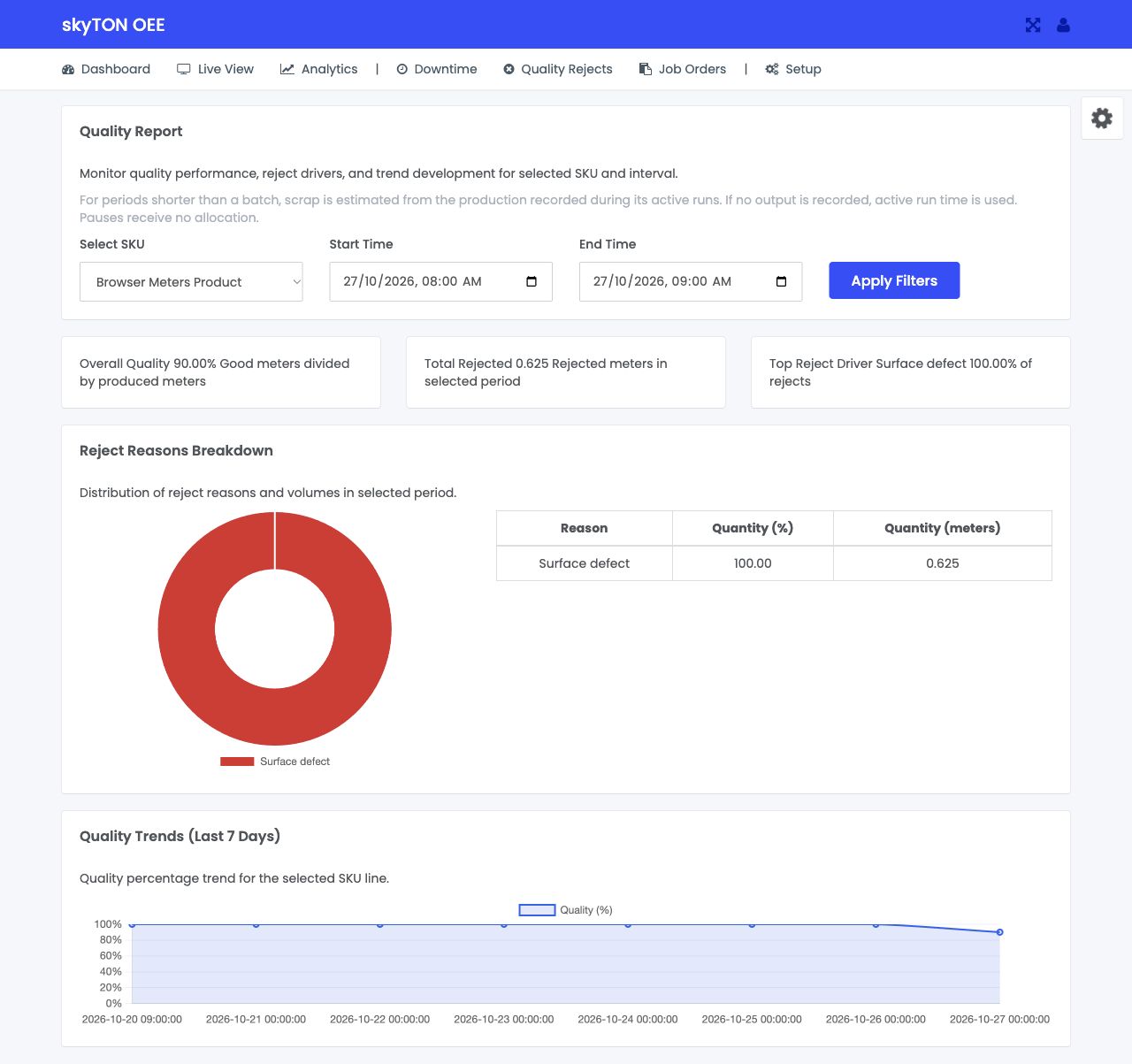1132x1064 pixels.
Task: Click skyTON OEE logo link
Action: pos(113,25)
